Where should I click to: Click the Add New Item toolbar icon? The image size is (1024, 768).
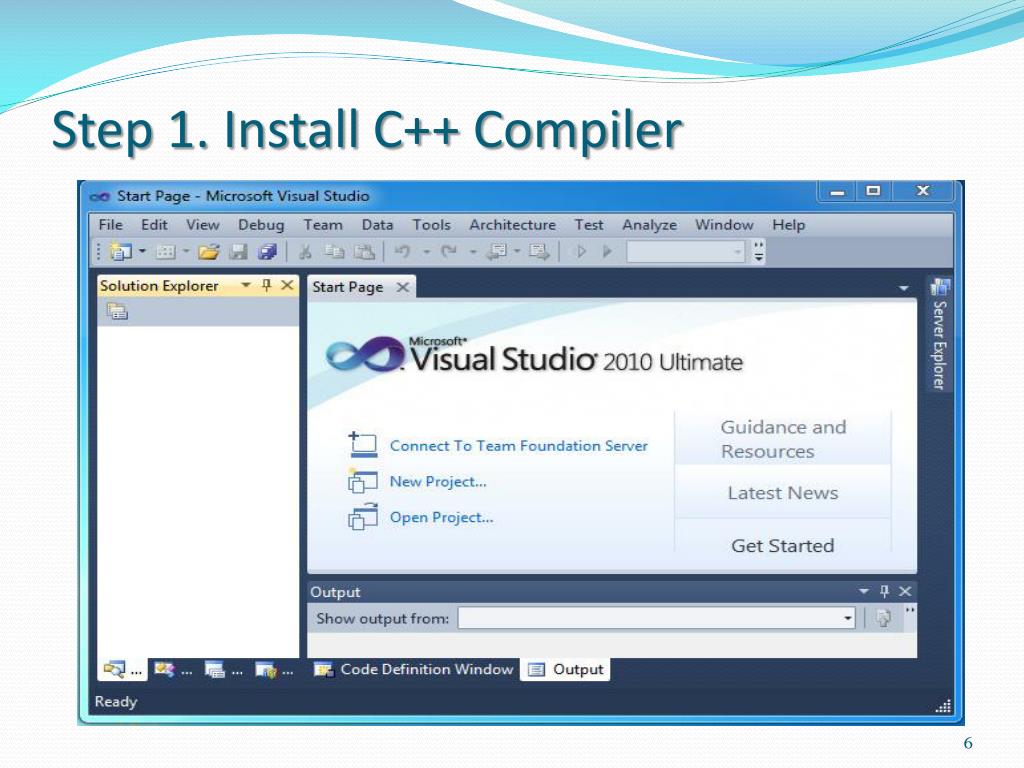[x=166, y=251]
